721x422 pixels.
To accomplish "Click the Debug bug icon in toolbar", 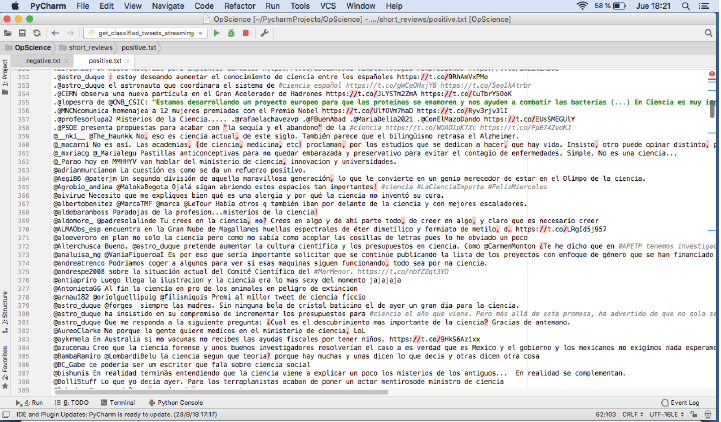I will [x=231, y=33].
